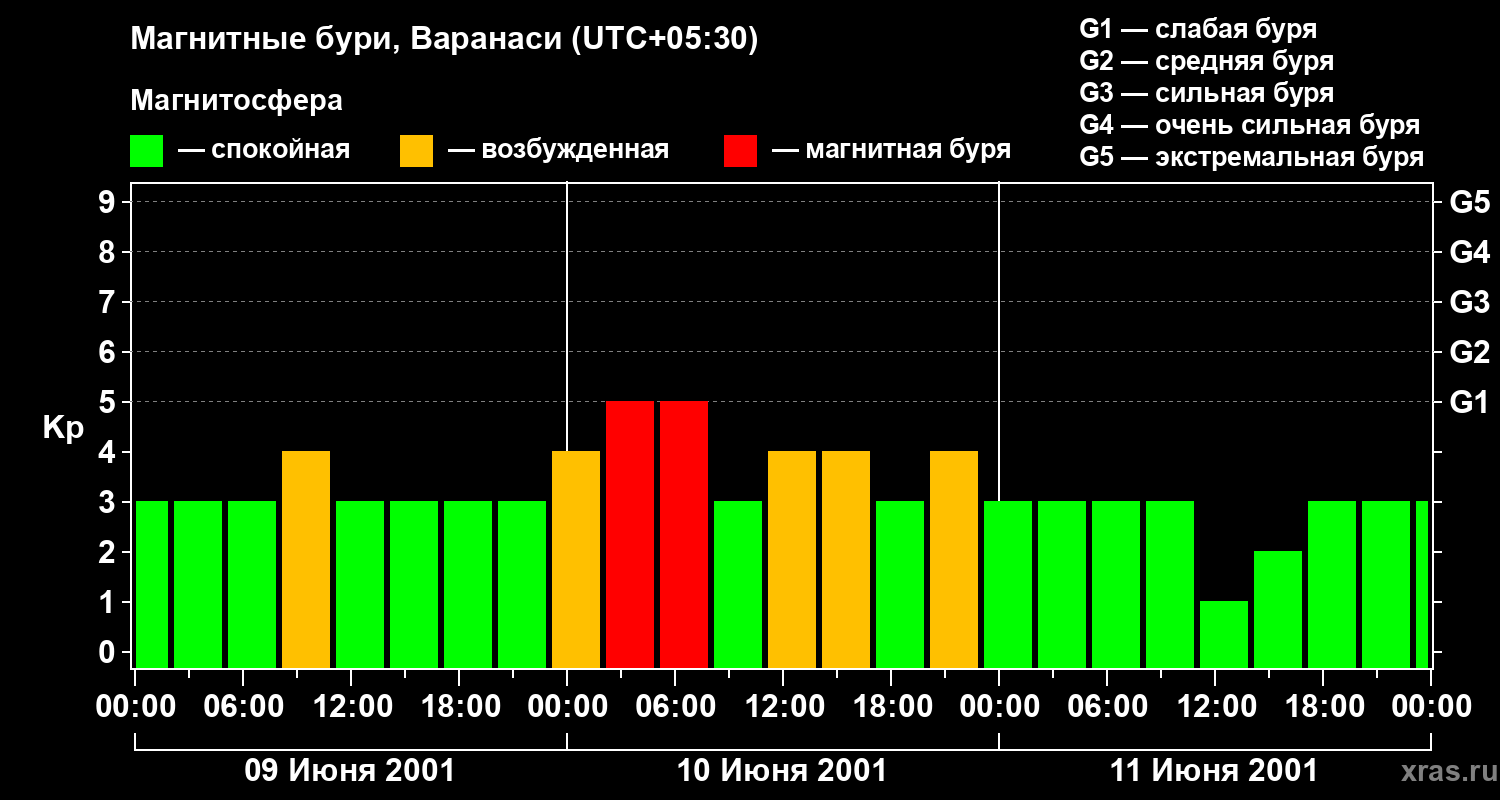Image resolution: width=1500 pixels, height=800 pixels.
Task: Click the green 18:00–21:00 bar on 11 Июня
Action: tap(1332, 585)
